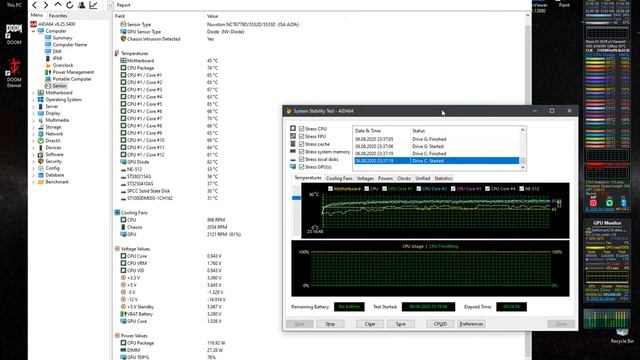The image size is (640, 360).
Task: Click the Database icon in tree
Action: (x=40, y=175)
